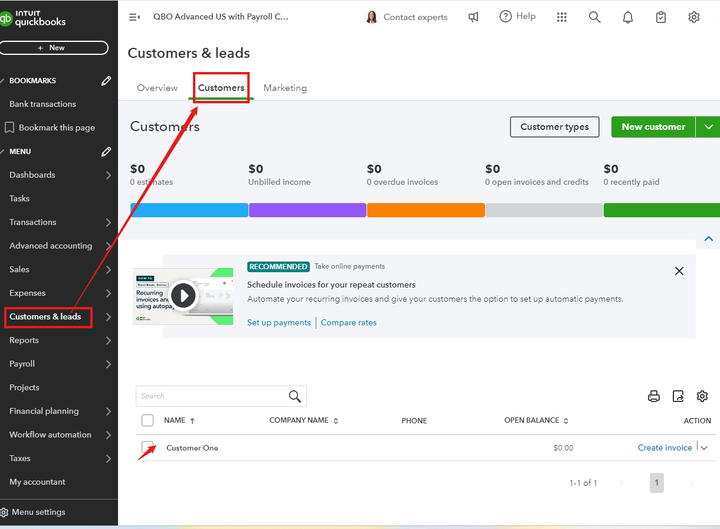
Task: Click Set up payments link
Action: 279,323
